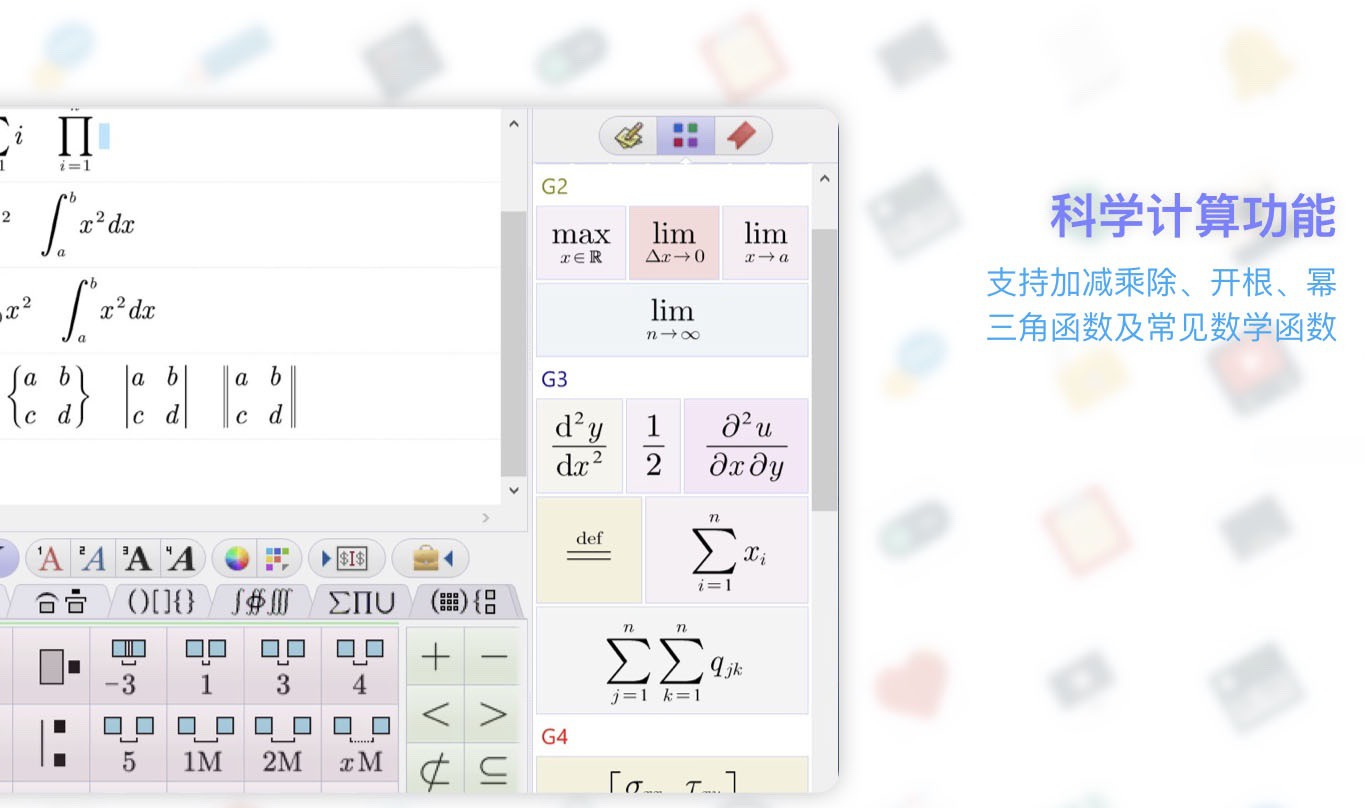Insert the -3 spacing template
Viewport: 1365px width, 808px height.
[128, 666]
